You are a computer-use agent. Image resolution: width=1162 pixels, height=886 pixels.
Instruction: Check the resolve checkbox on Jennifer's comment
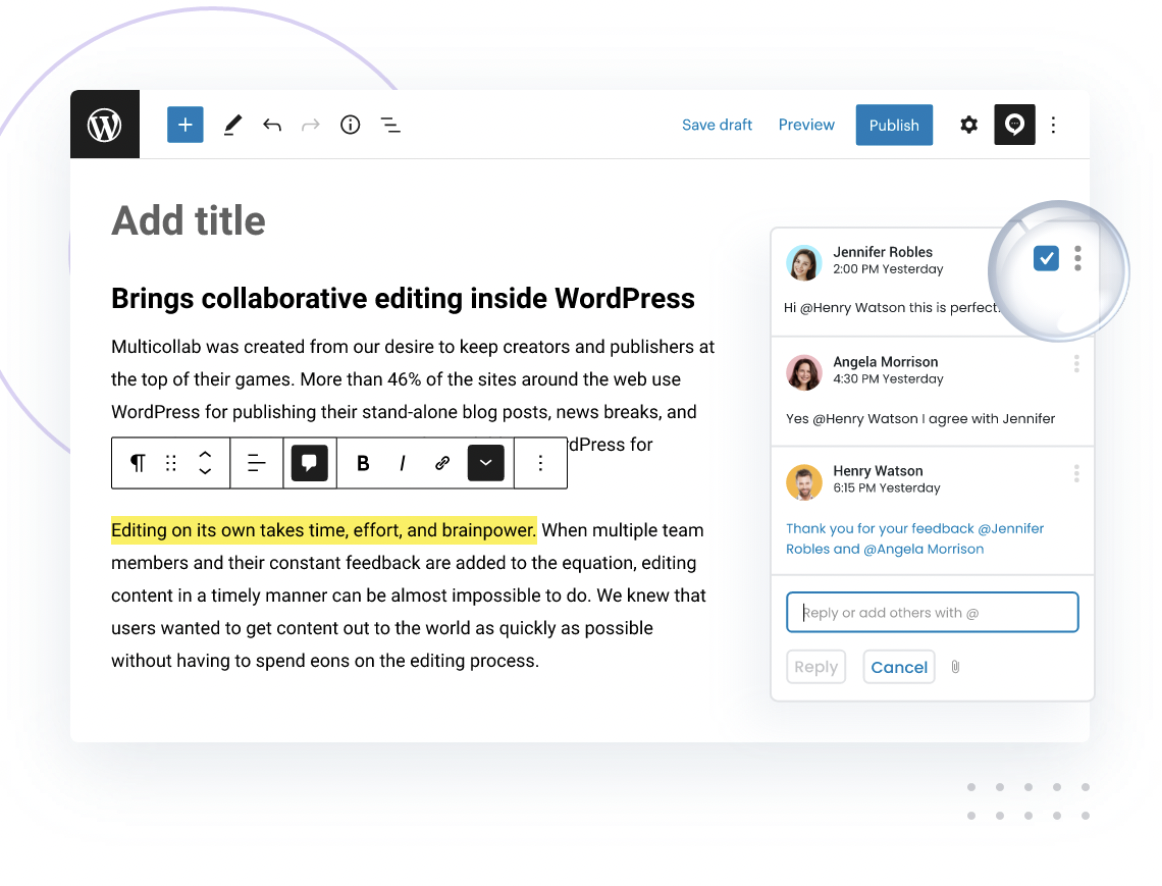coord(1046,258)
